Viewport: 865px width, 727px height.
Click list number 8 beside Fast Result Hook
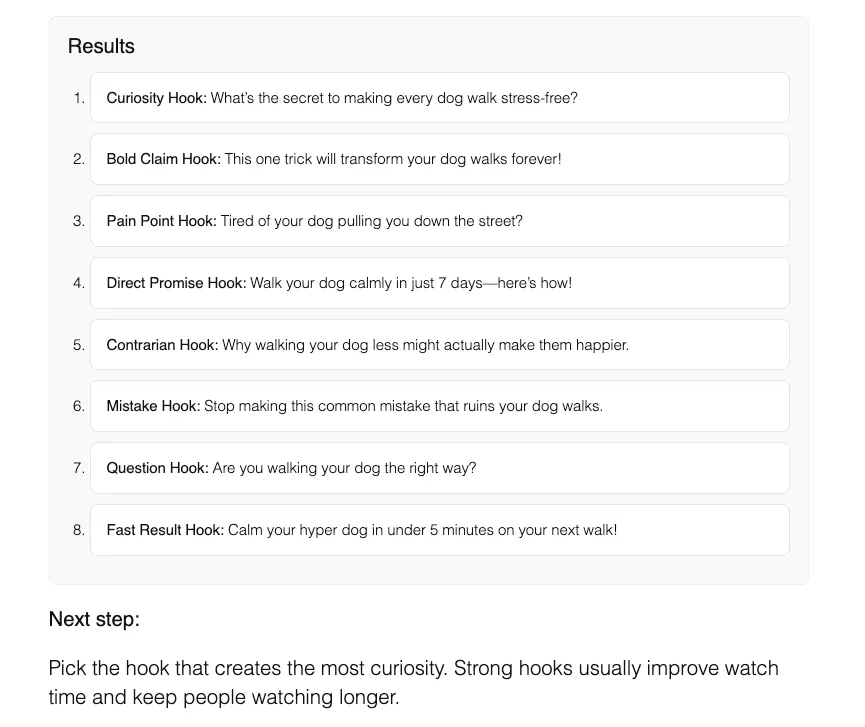[x=79, y=530]
